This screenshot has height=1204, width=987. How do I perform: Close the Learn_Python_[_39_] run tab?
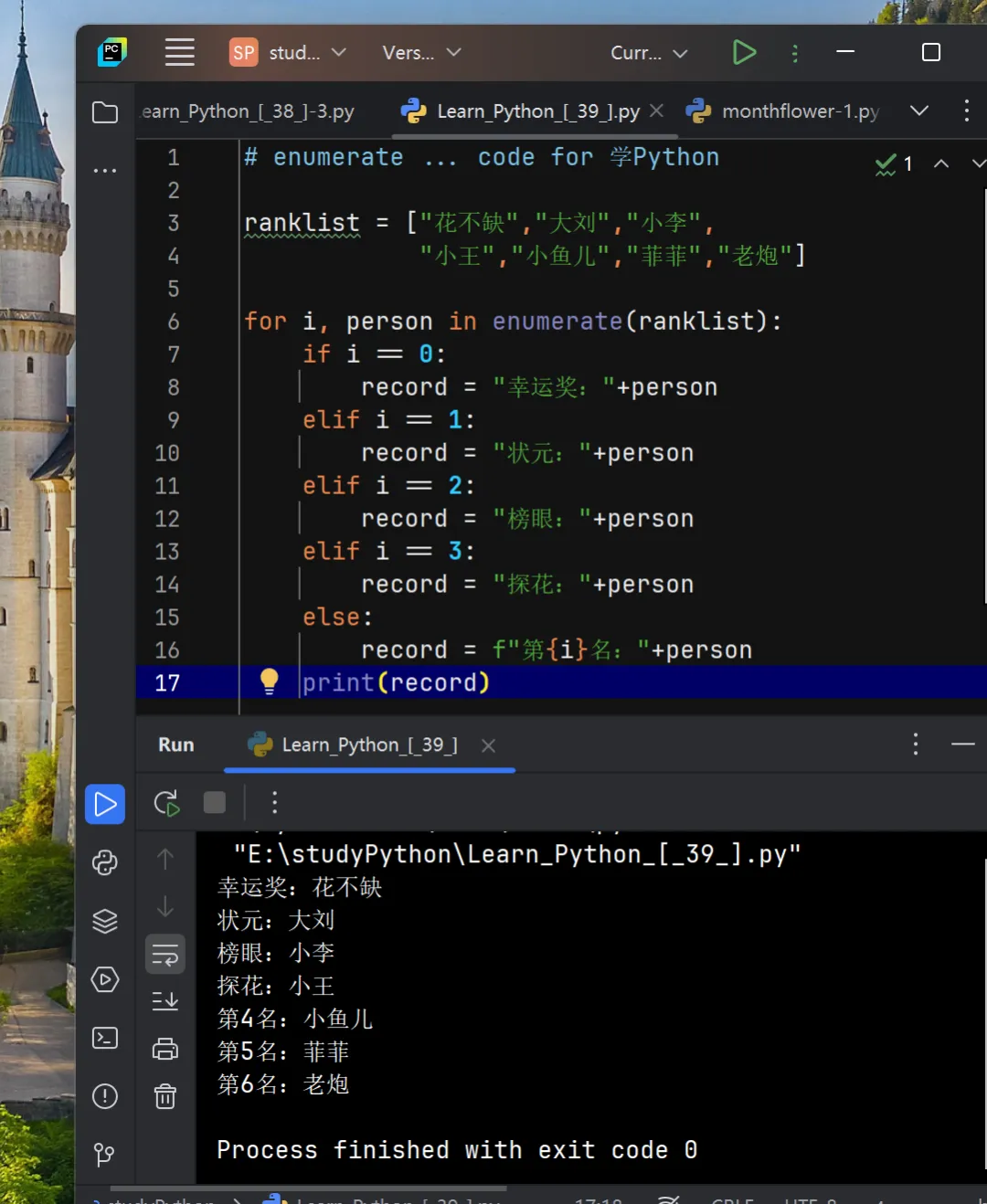[x=488, y=745]
